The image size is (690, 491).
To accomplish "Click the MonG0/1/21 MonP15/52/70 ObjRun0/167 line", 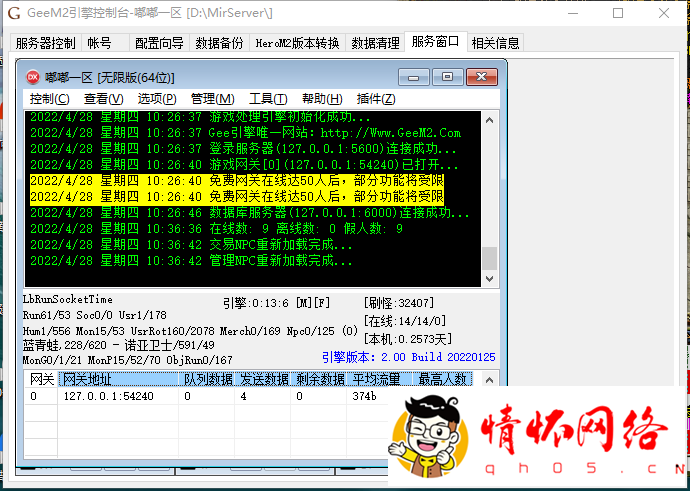I will [x=127, y=360].
